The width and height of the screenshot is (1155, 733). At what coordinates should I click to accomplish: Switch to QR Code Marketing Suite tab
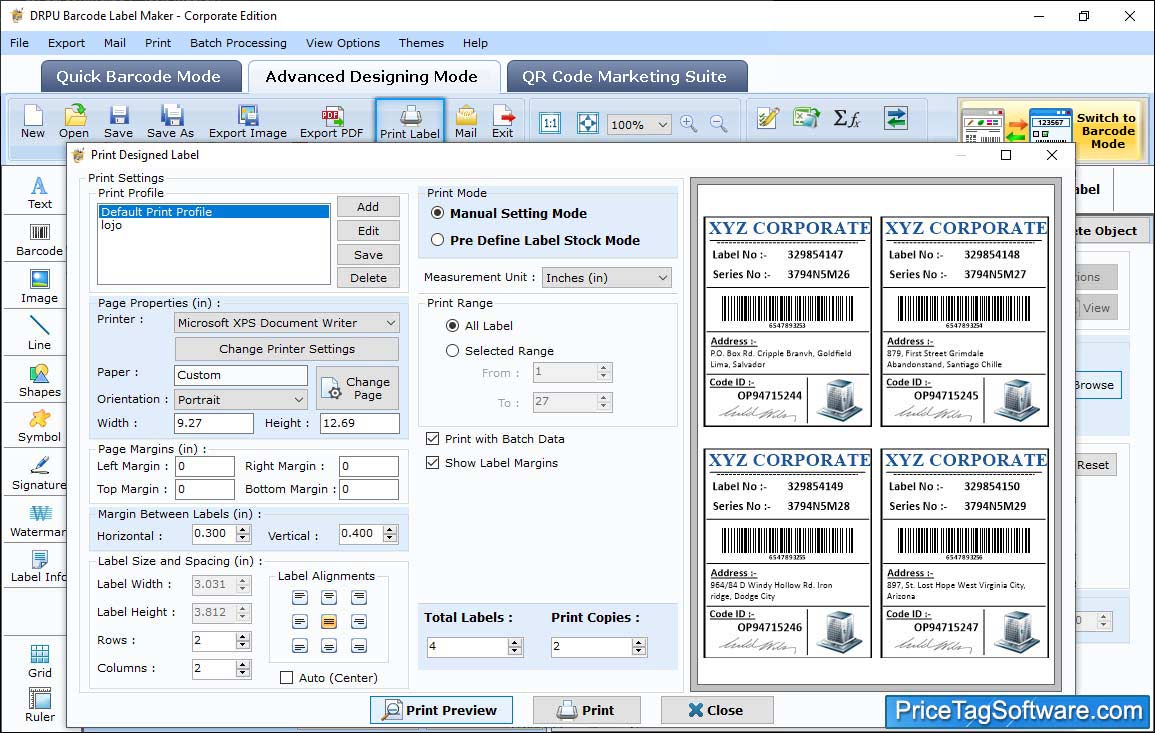click(627, 77)
